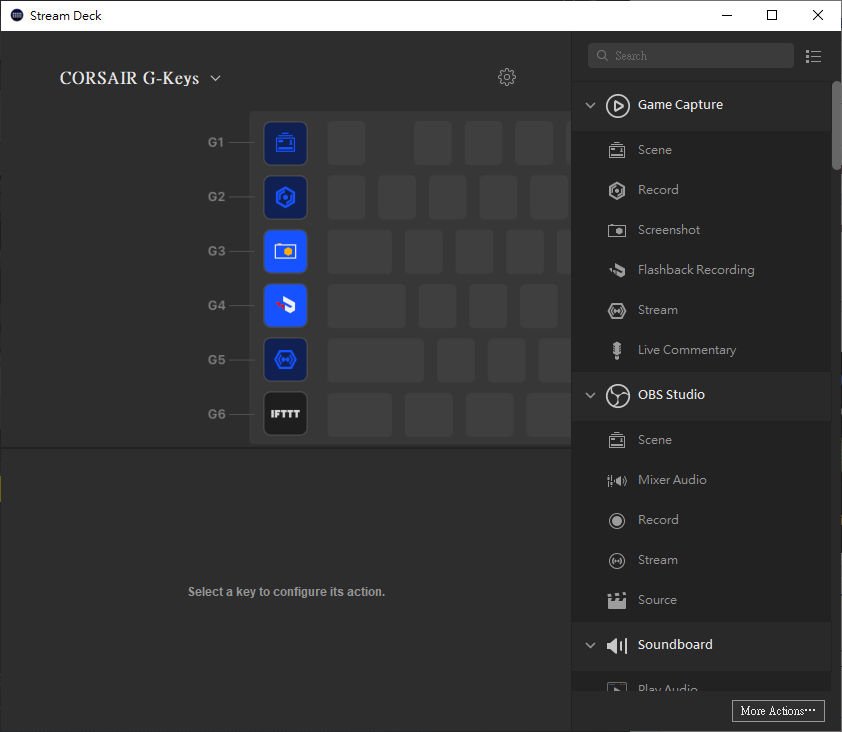Click the OBS Studio category icon
Viewport: 842px width, 732px height.
[618, 396]
